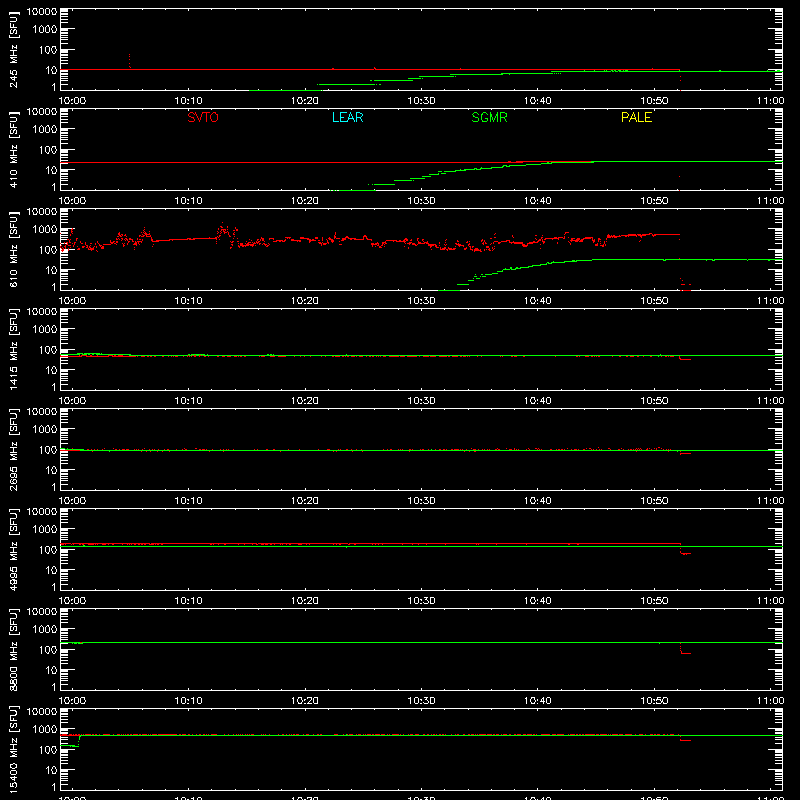Click 10:30 tick label under 1415 MHz panel
Image resolution: width=800 pixels, height=800 pixels.
pyautogui.click(x=421, y=401)
